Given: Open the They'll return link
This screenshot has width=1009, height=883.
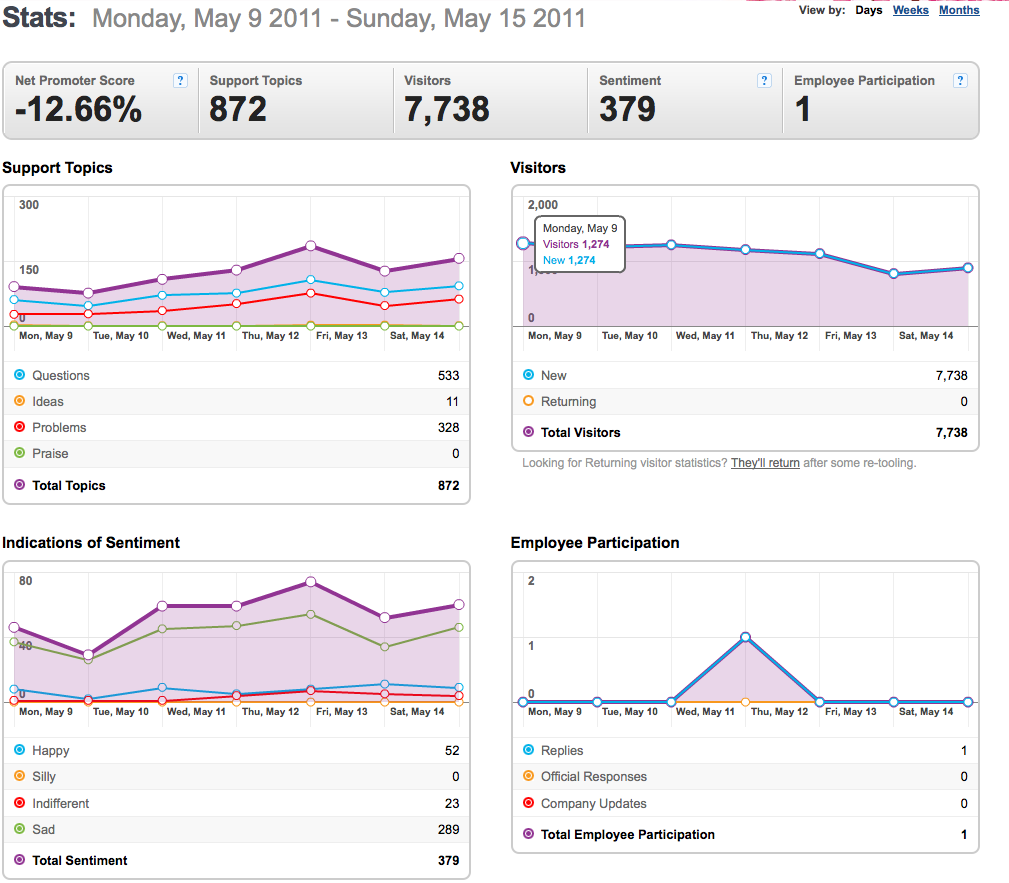Looking at the screenshot, I should point(765,463).
